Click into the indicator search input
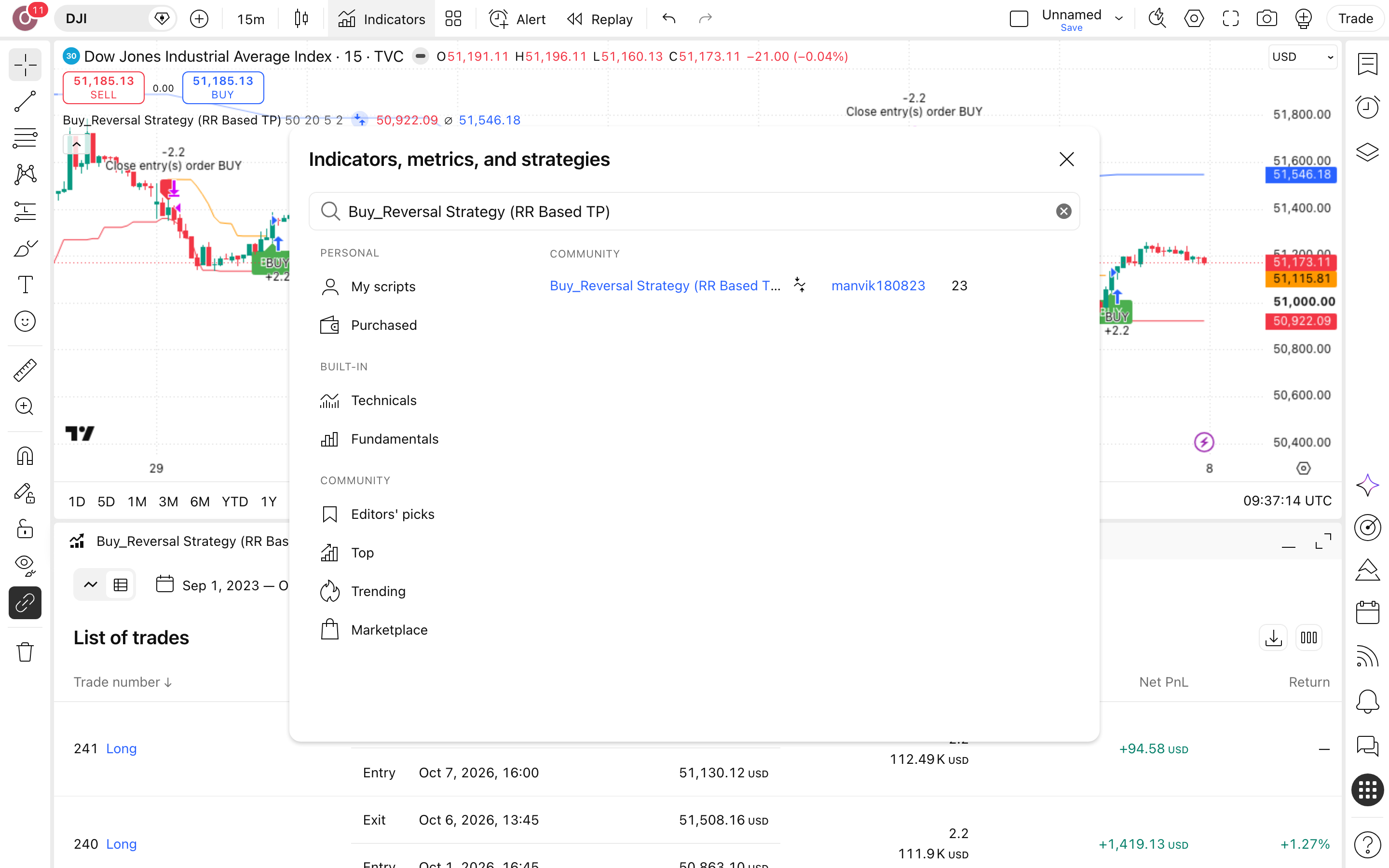The width and height of the screenshot is (1389, 868). coord(694,211)
